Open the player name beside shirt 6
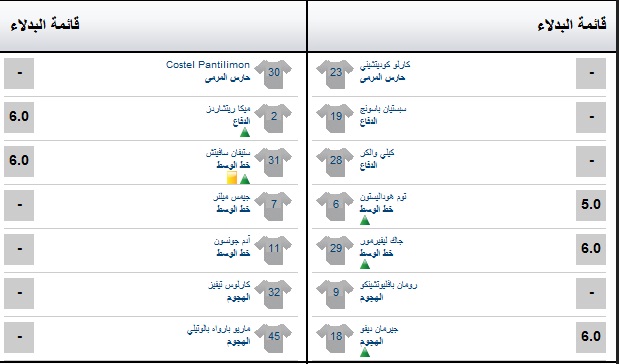 [383, 197]
